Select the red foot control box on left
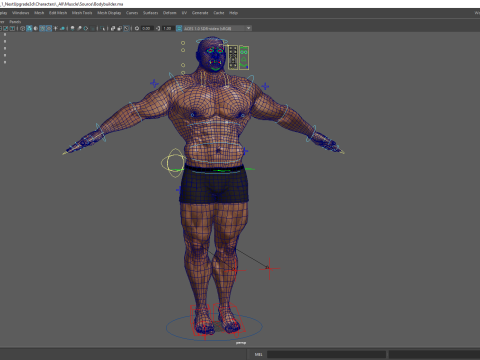The height and width of the screenshot is (360, 480). (201, 320)
